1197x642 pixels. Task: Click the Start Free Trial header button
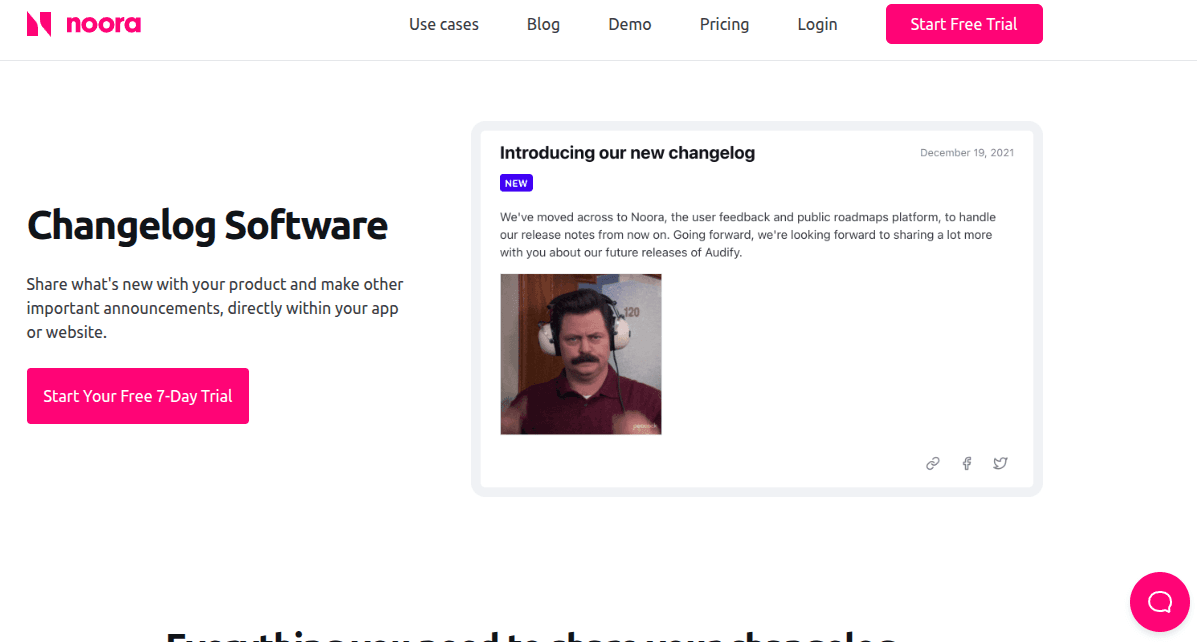coord(963,24)
